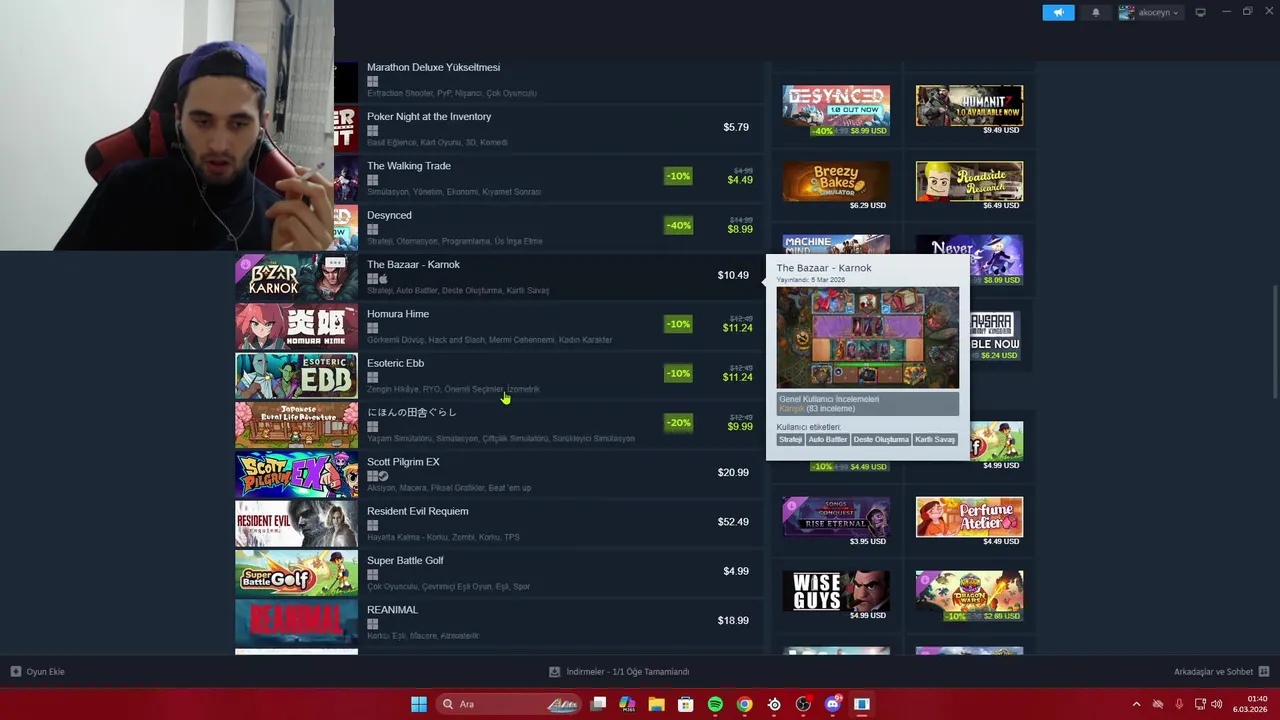Select the Marathon Deluxe Yükseltmesi title
Viewport: 1280px width, 720px height.
point(433,67)
